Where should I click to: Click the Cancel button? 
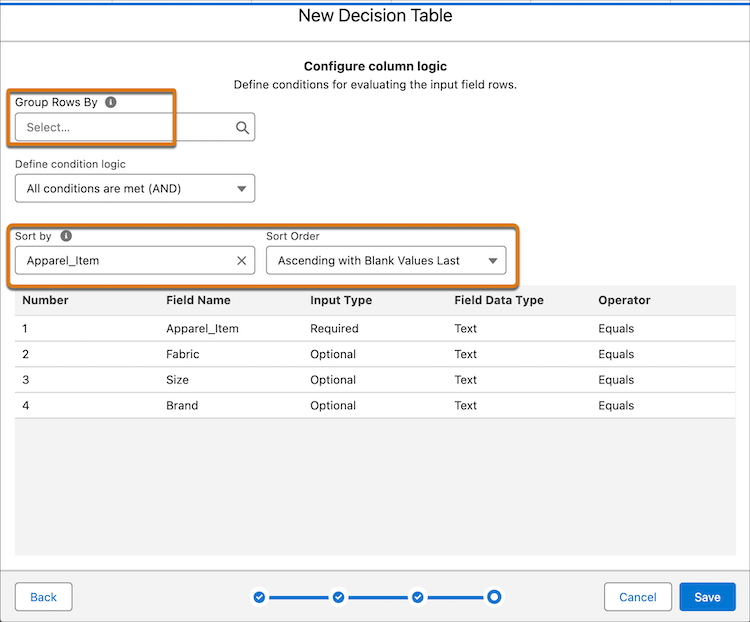click(x=637, y=597)
